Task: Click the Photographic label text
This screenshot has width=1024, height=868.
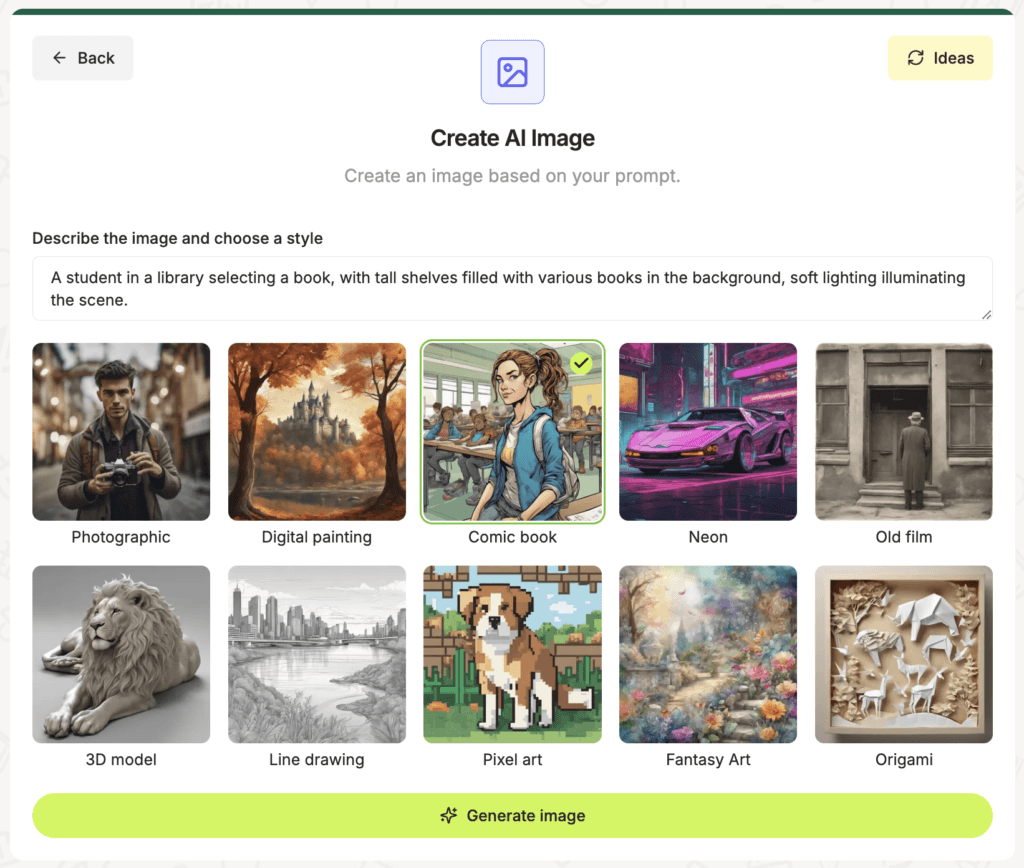Action: point(121,537)
